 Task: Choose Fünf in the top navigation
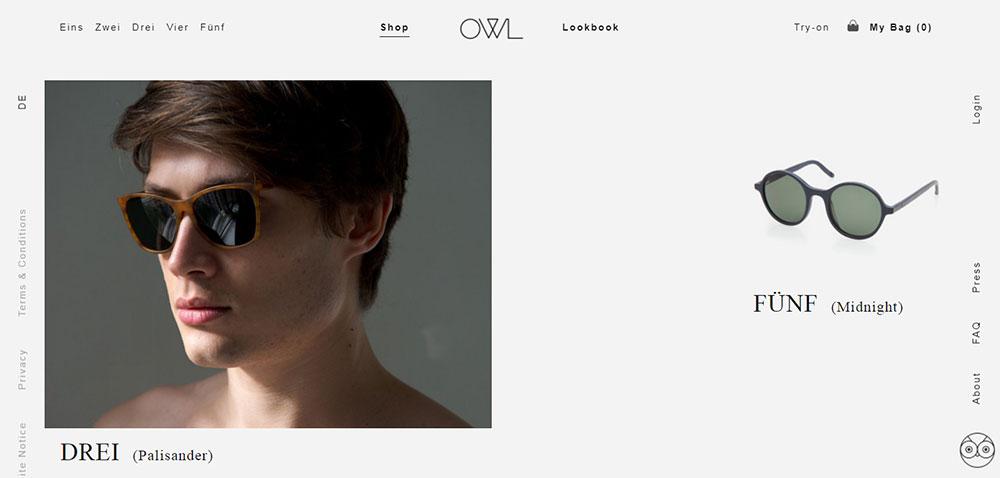click(212, 27)
